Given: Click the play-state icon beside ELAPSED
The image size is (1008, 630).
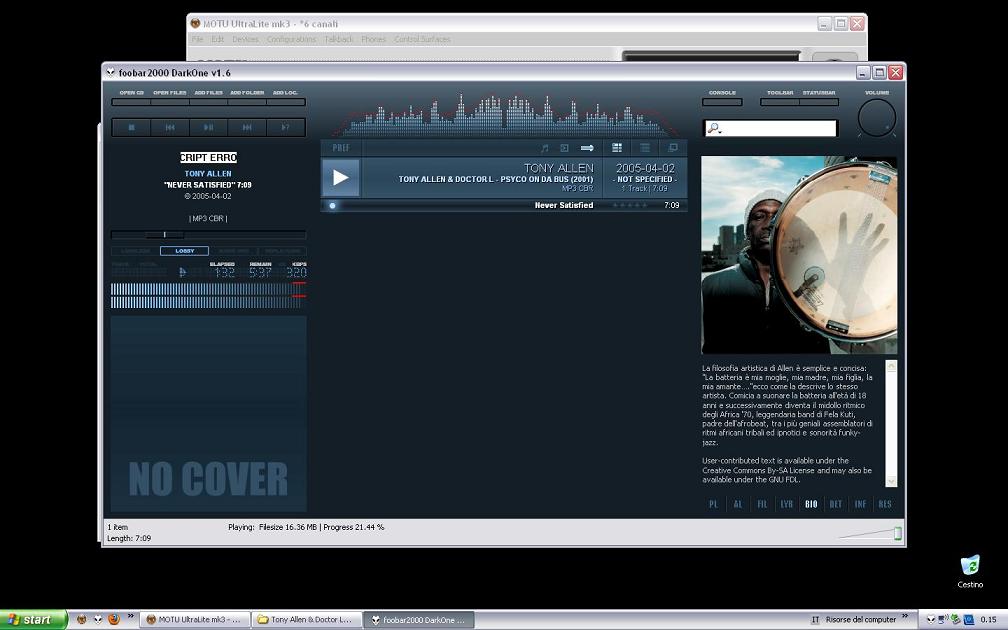Looking at the screenshot, I should (x=182, y=273).
